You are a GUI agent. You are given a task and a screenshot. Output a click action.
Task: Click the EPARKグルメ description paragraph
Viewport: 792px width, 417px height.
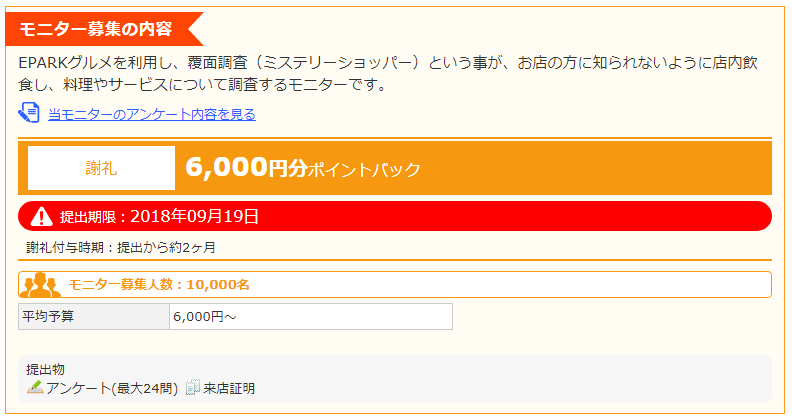[x=388, y=73]
